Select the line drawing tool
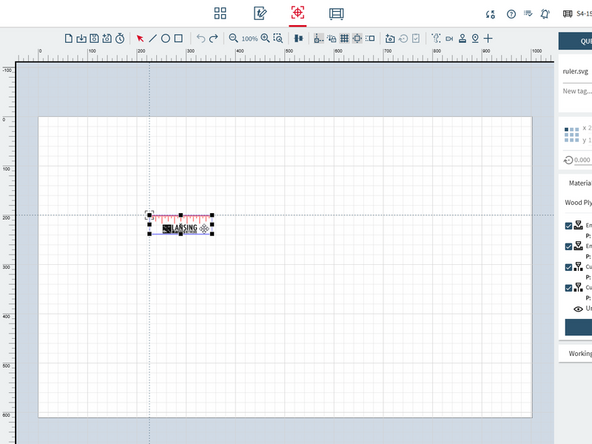Screen dimensions: 592x444 tap(153, 38)
